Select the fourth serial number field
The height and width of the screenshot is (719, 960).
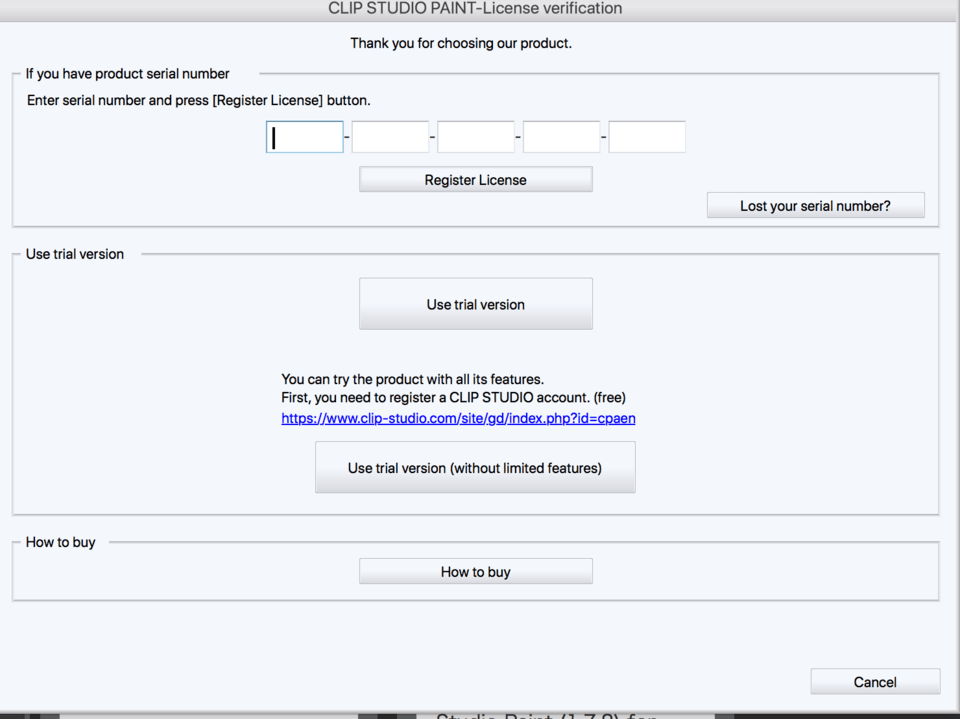tap(561, 137)
